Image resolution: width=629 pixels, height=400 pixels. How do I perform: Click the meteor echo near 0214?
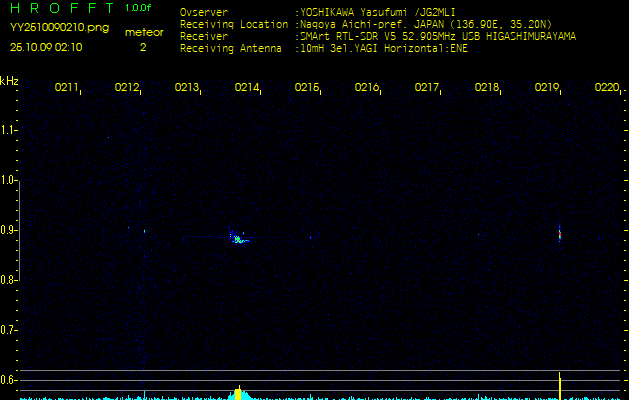(x=239, y=238)
